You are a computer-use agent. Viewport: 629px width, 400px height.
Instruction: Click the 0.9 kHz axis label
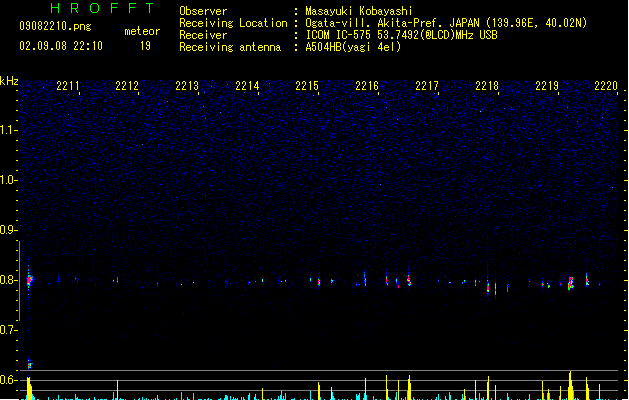(x=8, y=230)
